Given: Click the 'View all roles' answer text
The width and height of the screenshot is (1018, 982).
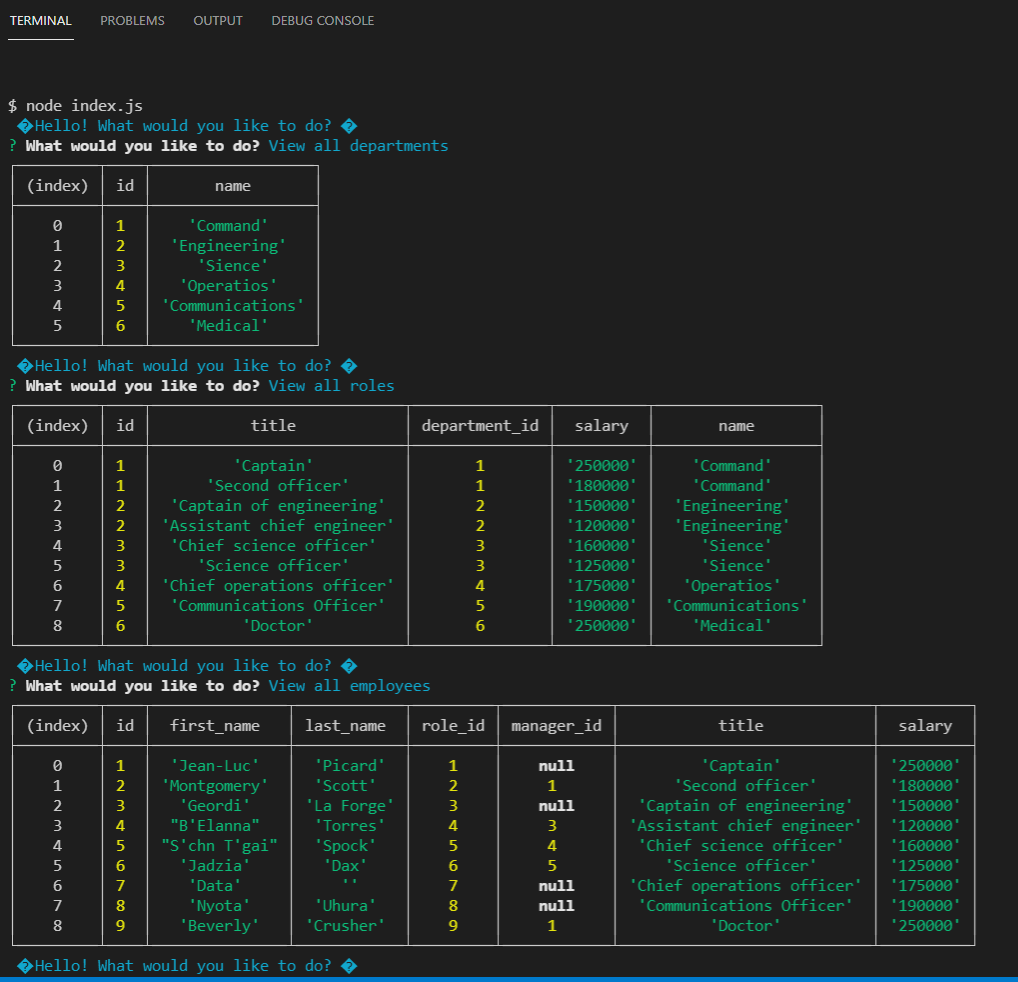Looking at the screenshot, I should 331,386.
